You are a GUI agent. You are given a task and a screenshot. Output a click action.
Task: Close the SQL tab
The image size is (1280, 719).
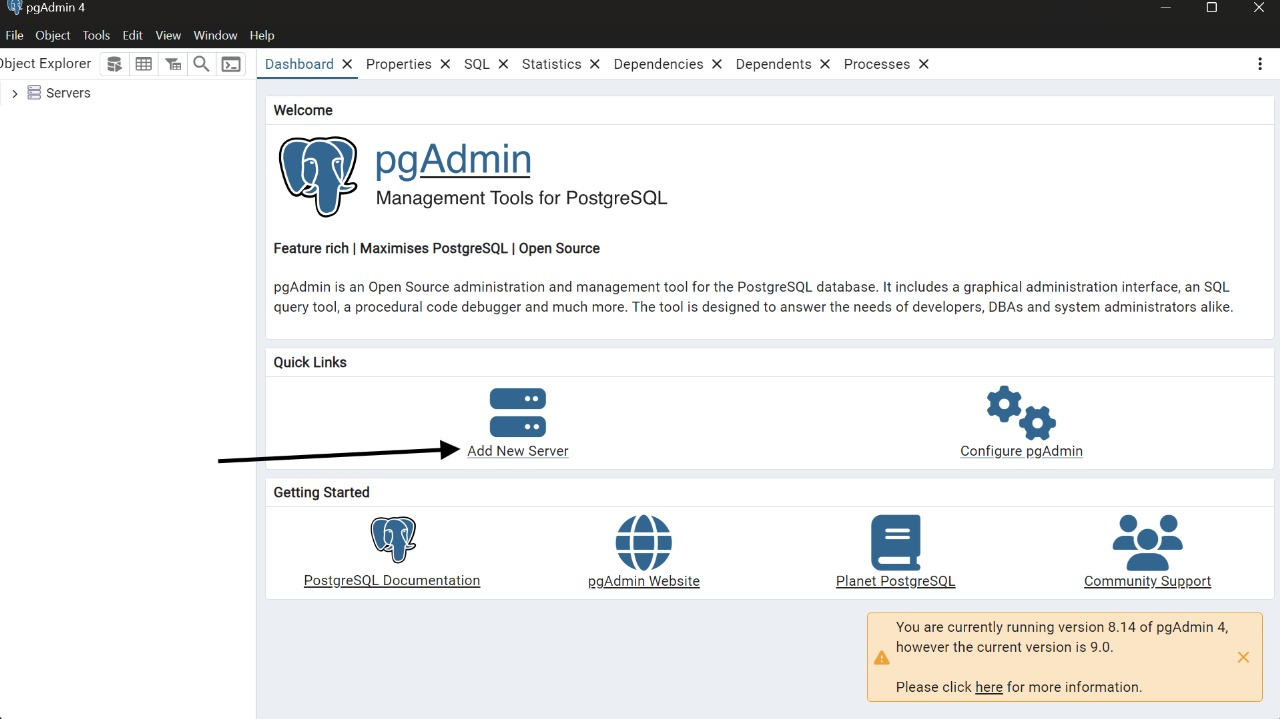coord(503,64)
